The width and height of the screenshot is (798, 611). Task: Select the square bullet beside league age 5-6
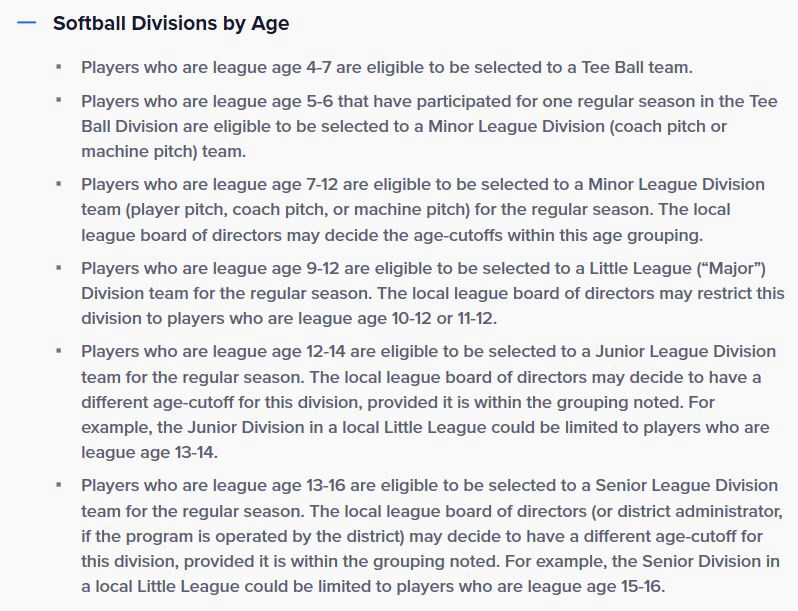click(x=59, y=100)
